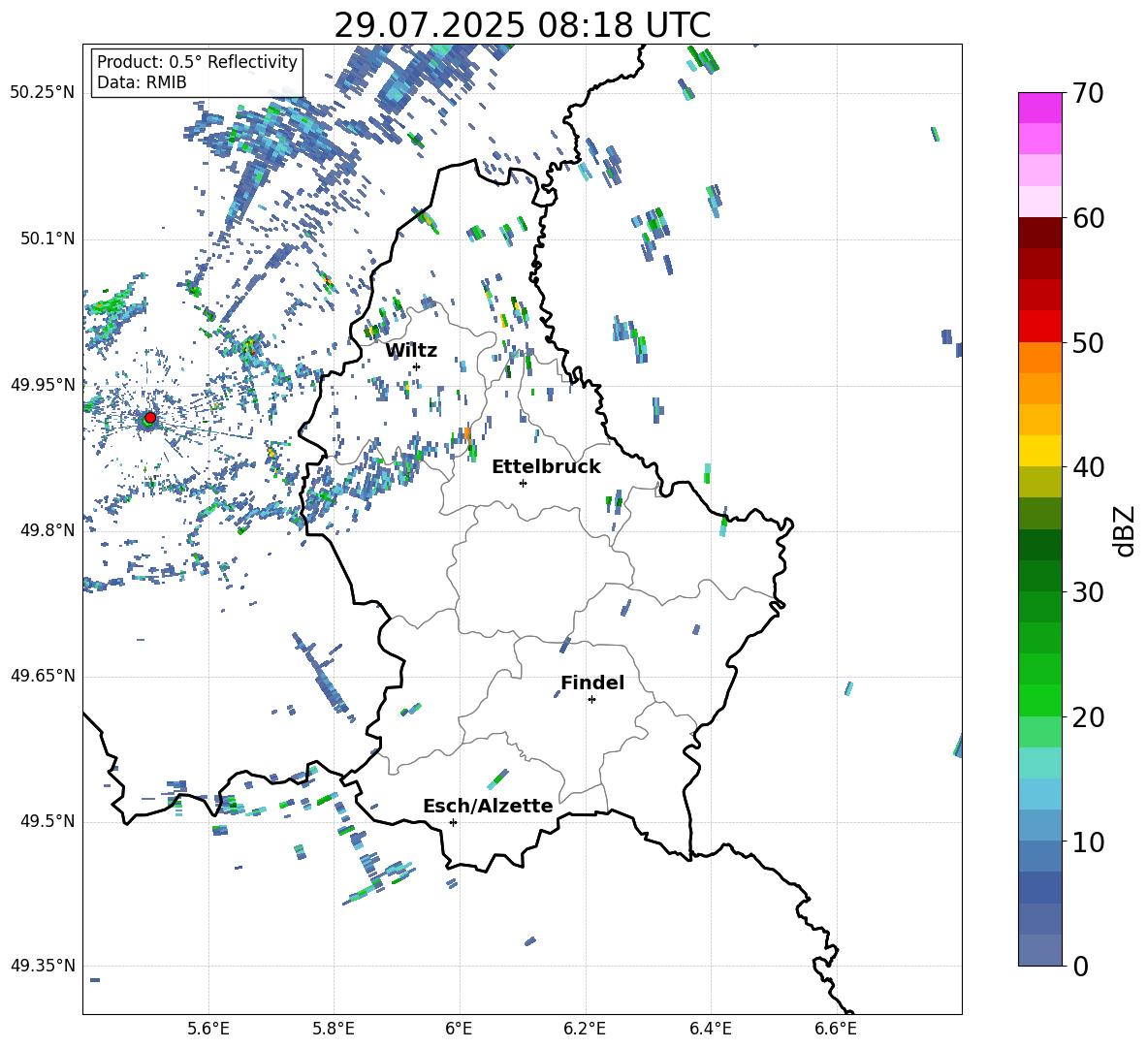Click the orange colorbar segment below 50
Image resolution: width=1148 pixels, height=1048 pixels.
pyautogui.click(x=1040, y=358)
